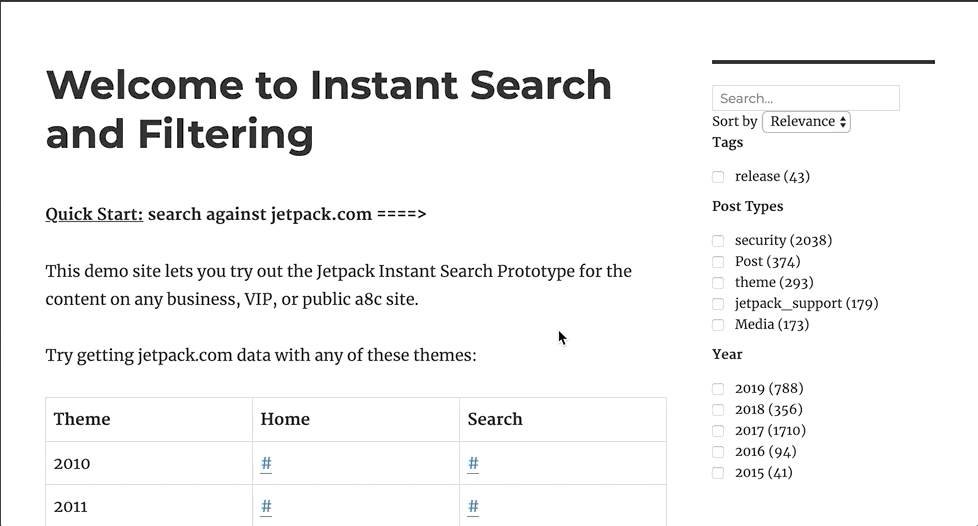Check the 2016 (94) year box

[718, 452]
